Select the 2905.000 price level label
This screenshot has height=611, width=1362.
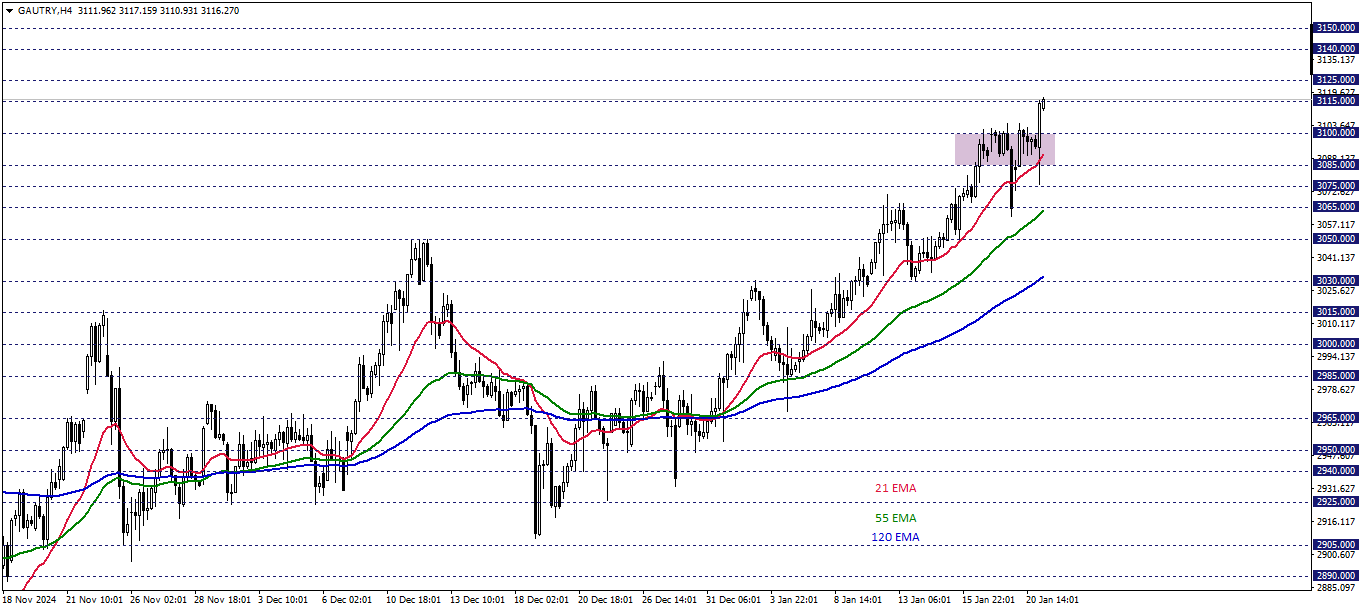pos(1336,544)
